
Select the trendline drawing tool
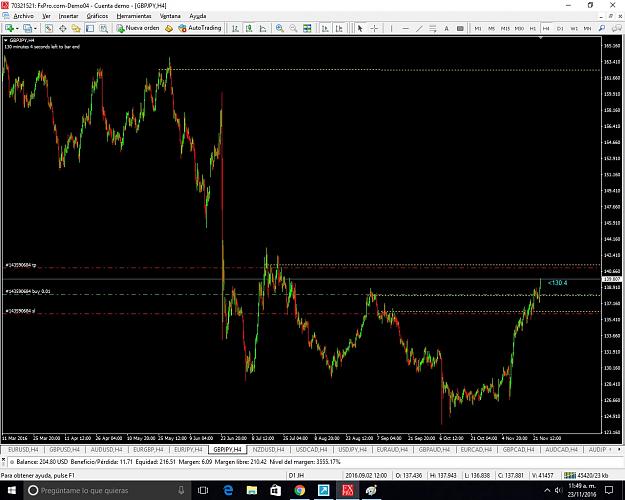point(419,28)
